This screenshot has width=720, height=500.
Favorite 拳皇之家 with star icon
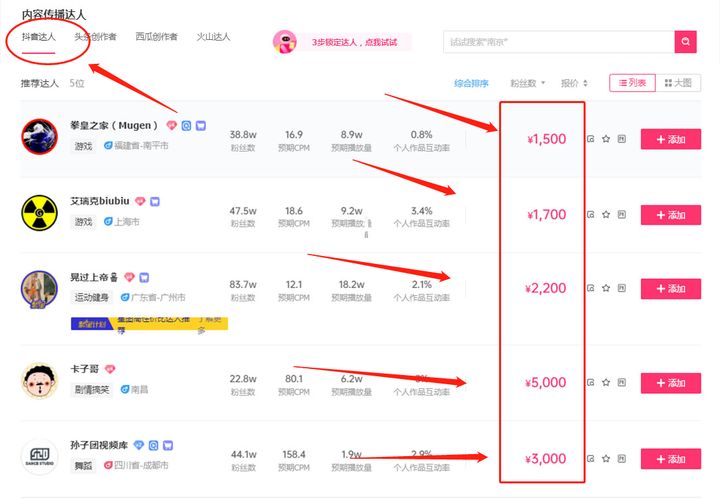pyautogui.click(x=605, y=139)
